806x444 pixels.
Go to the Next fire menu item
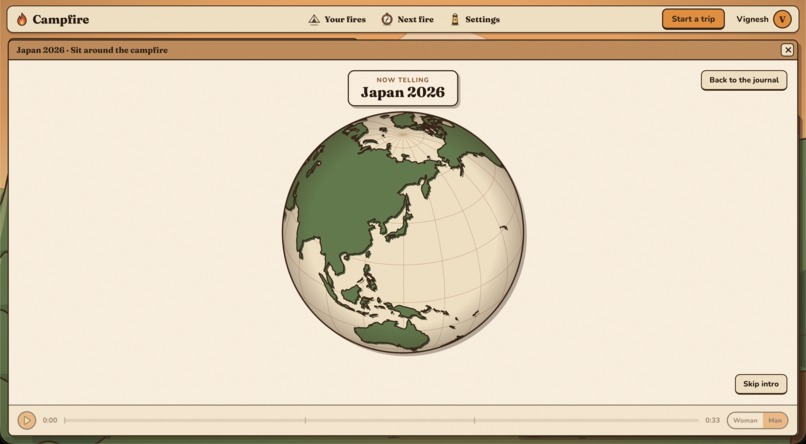[408, 20]
